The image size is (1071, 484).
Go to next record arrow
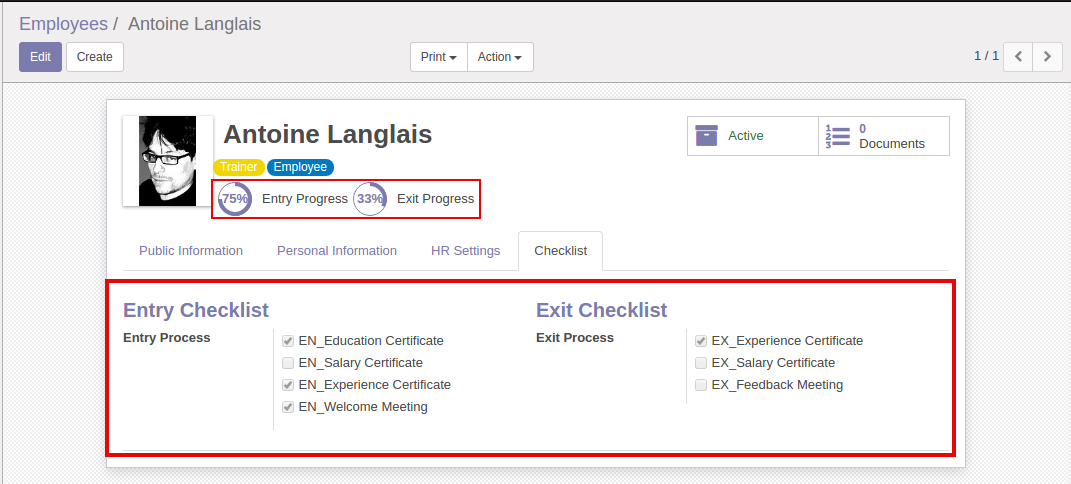tap(1047, 56)
